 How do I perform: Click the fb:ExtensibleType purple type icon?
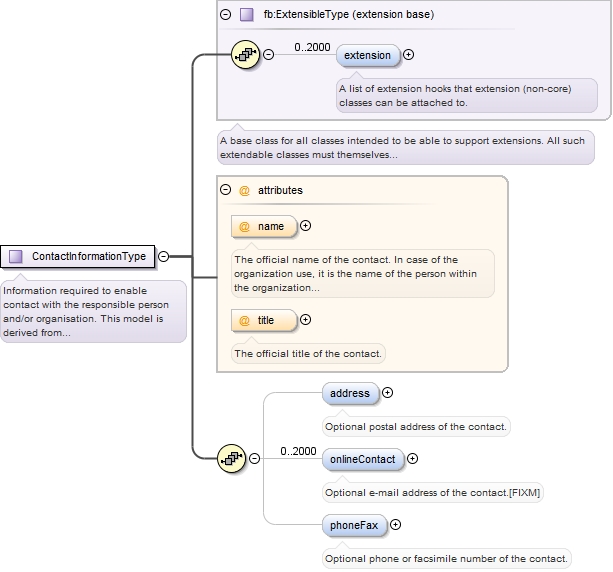246,15
